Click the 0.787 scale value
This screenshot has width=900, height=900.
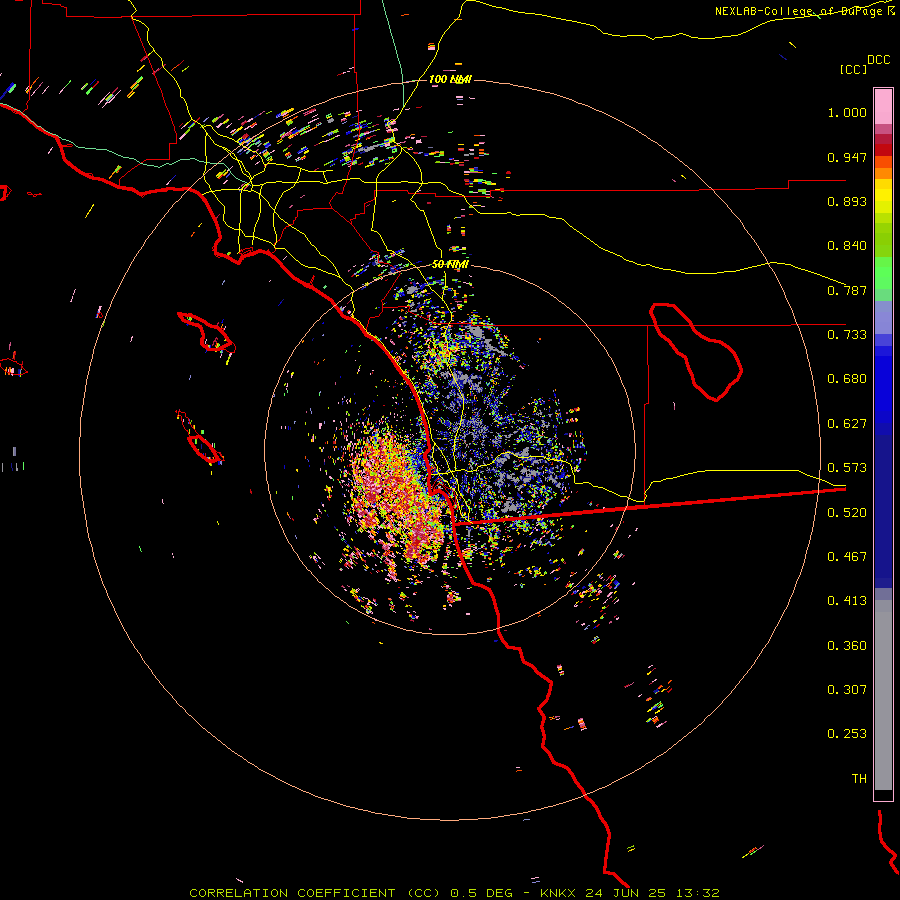[847, 290]
